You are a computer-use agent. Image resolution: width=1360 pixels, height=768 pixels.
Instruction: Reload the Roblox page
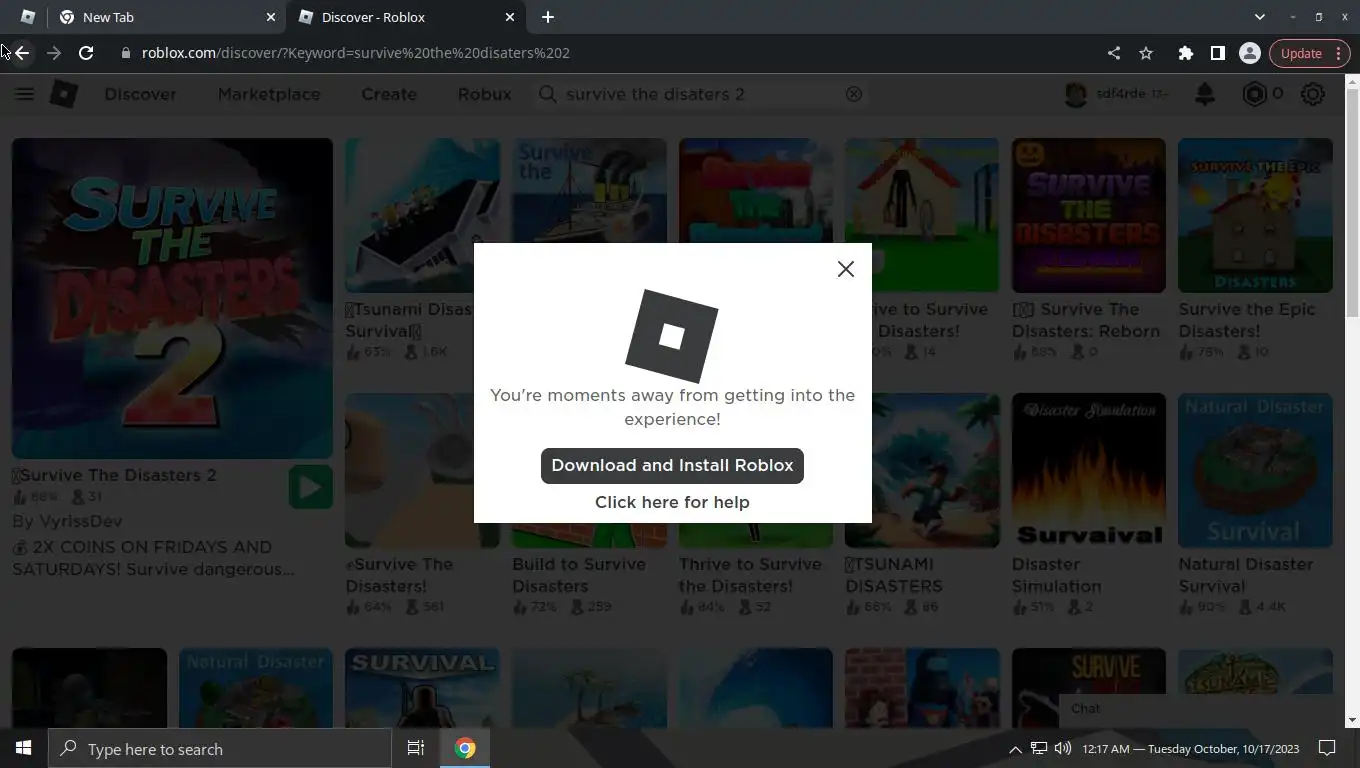[x=86, y=53]
